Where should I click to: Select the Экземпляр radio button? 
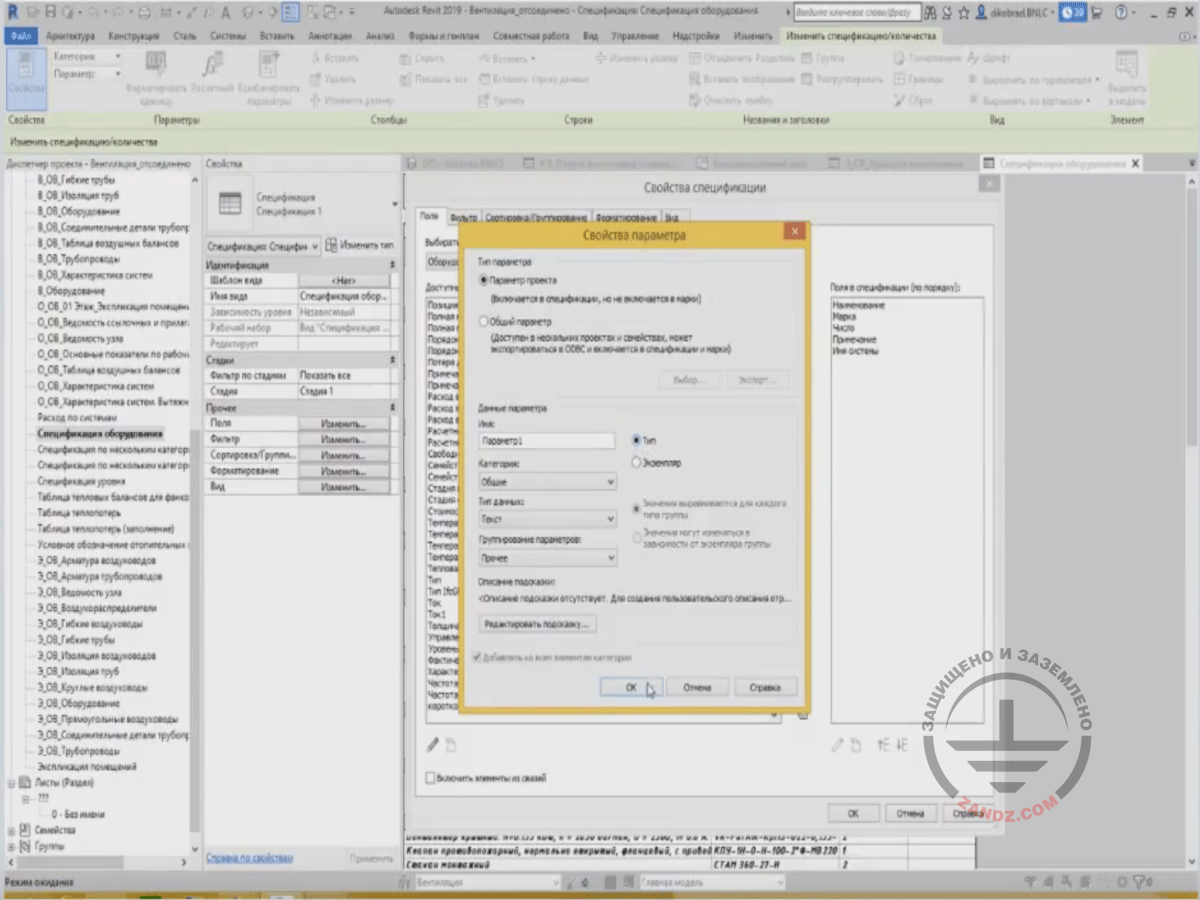click(637, 463)
